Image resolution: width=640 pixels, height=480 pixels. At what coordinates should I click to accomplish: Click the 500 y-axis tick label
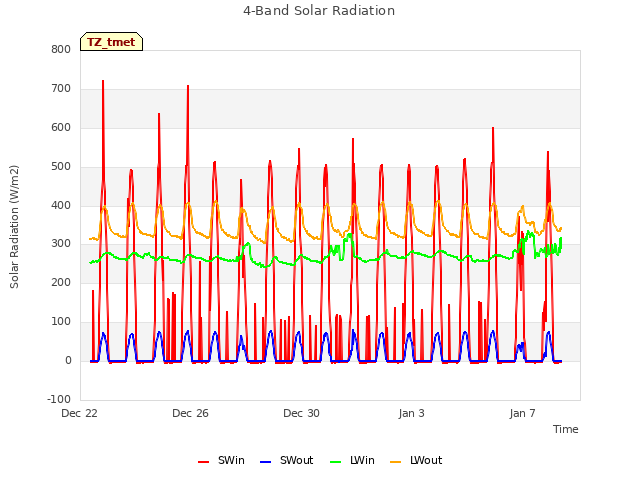[61, 166]
